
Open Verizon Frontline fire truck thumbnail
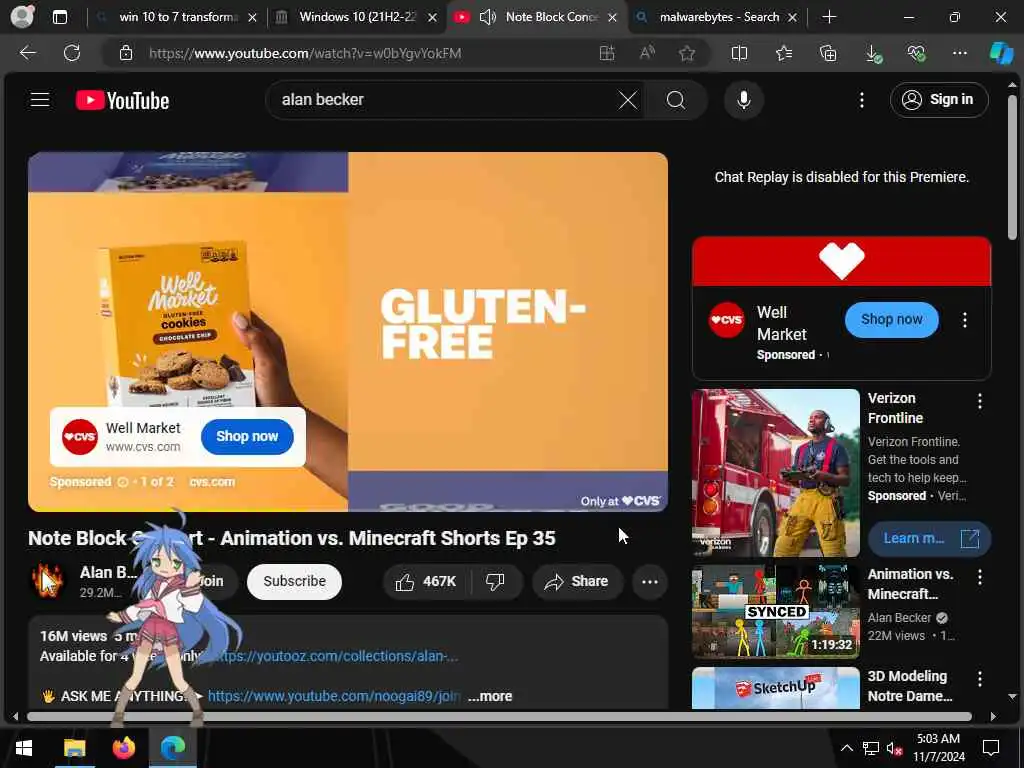[x=775, y=473]
